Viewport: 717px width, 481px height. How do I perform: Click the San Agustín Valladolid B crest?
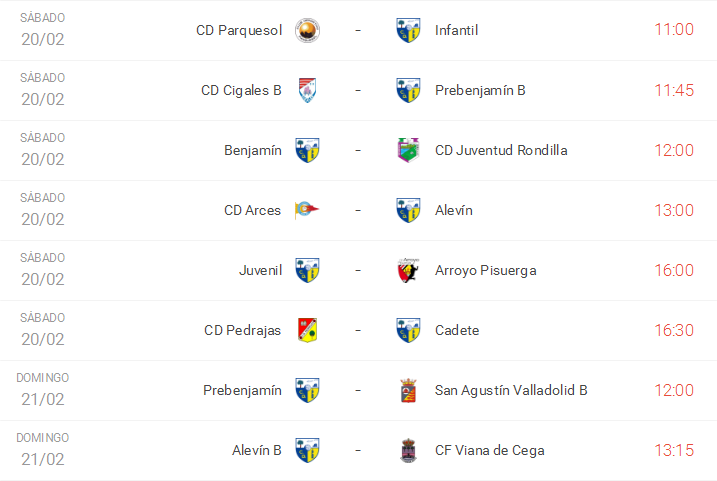click(408, 390)
